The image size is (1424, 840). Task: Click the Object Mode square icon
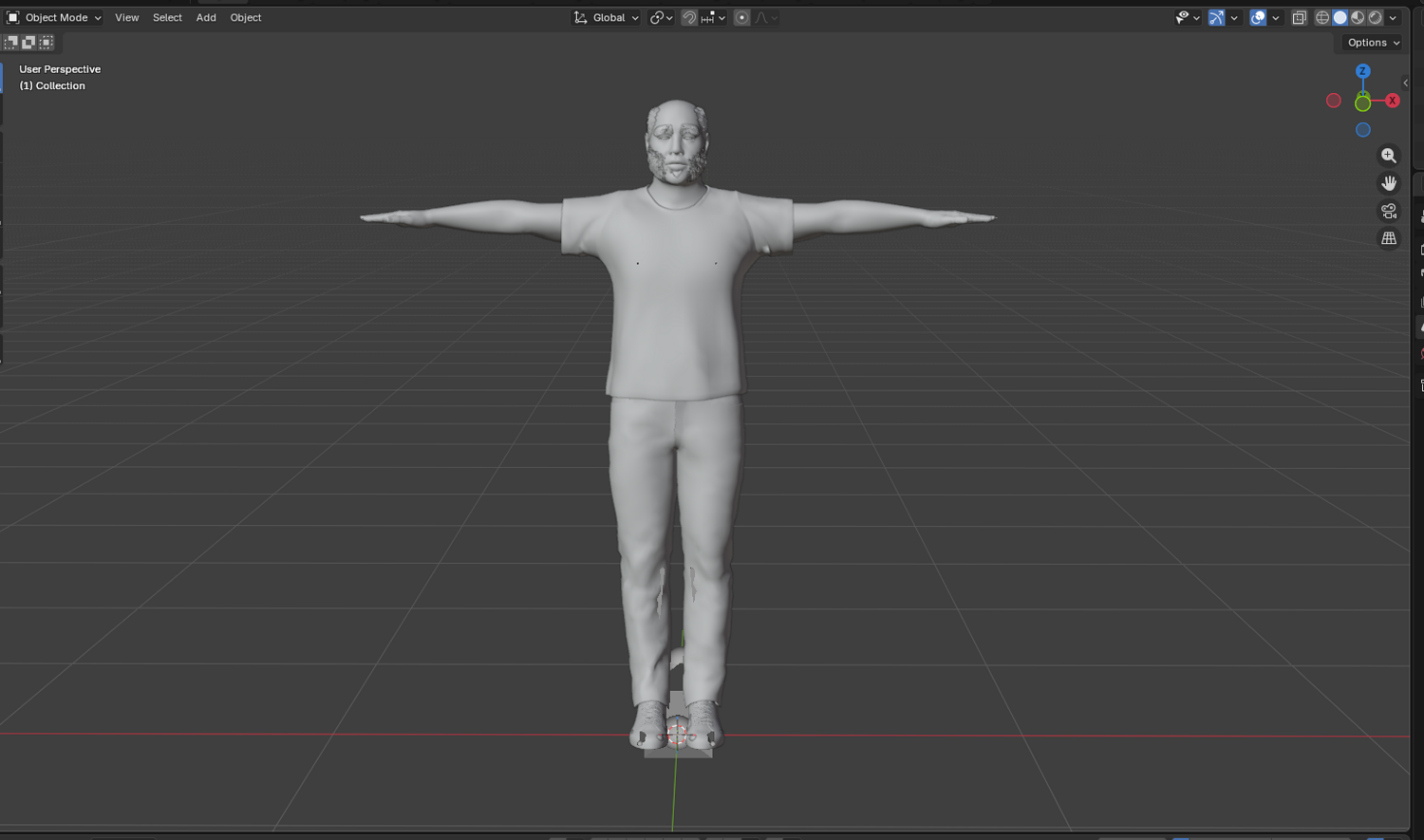click(13, 17)
